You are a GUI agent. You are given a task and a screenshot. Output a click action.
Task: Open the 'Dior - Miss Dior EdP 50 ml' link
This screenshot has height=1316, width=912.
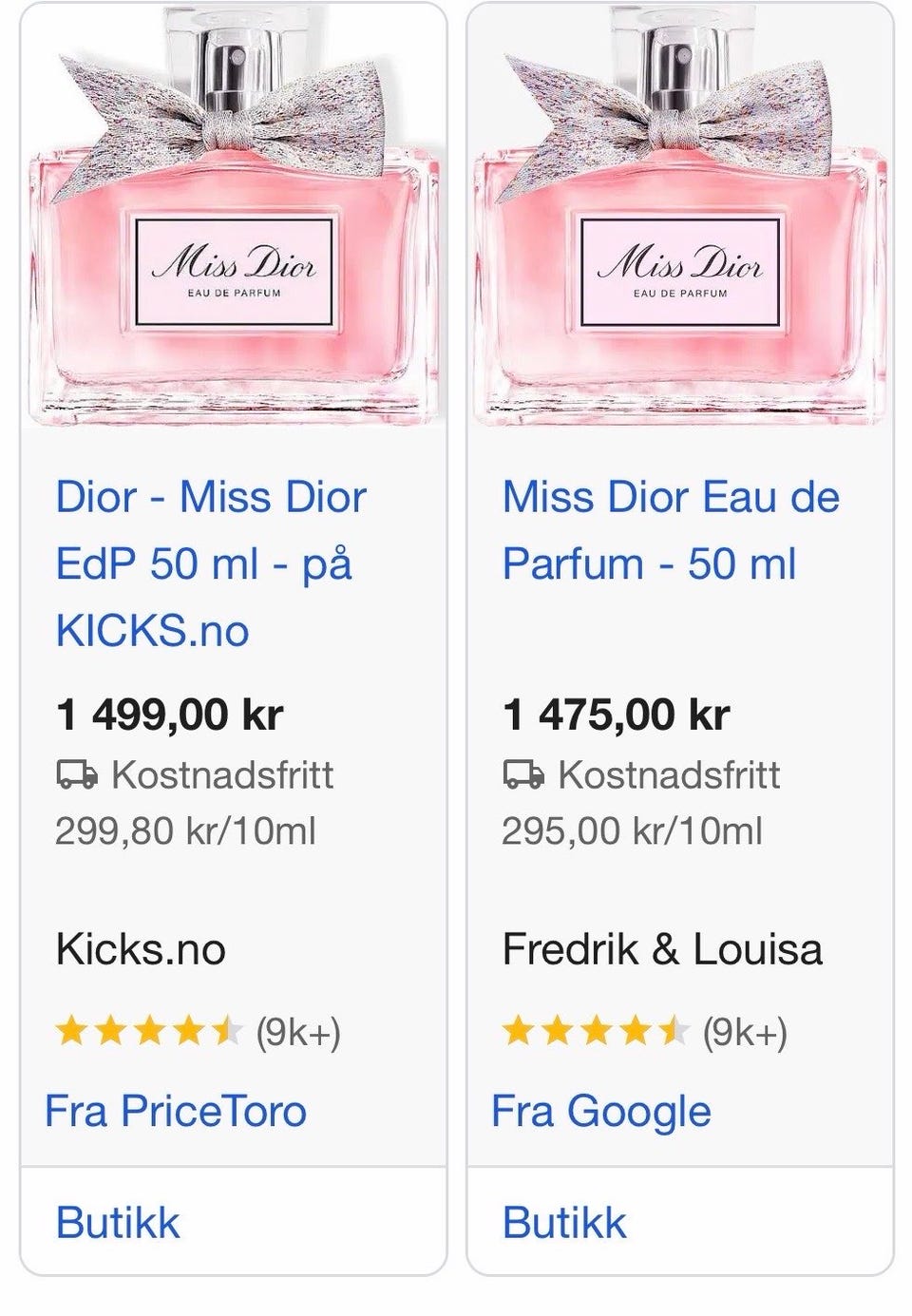point(211,563)
